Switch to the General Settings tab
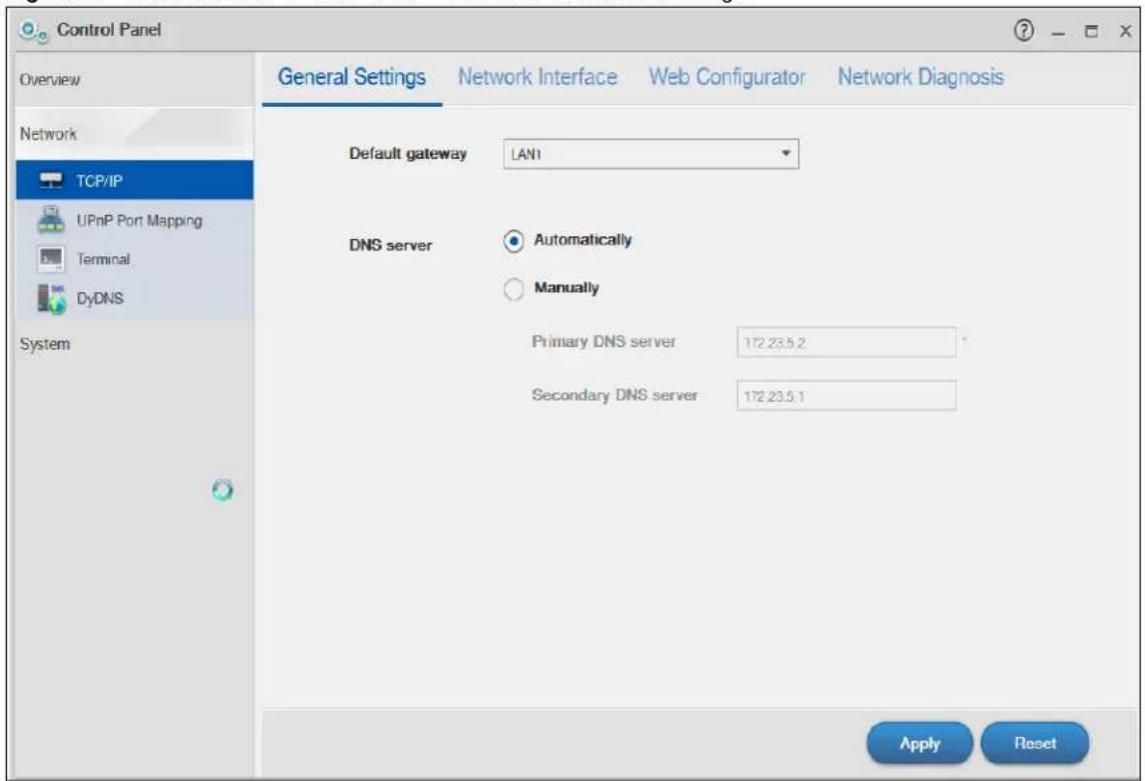The width and height of the screenshot is (1145, 781). tap(351, 77)
